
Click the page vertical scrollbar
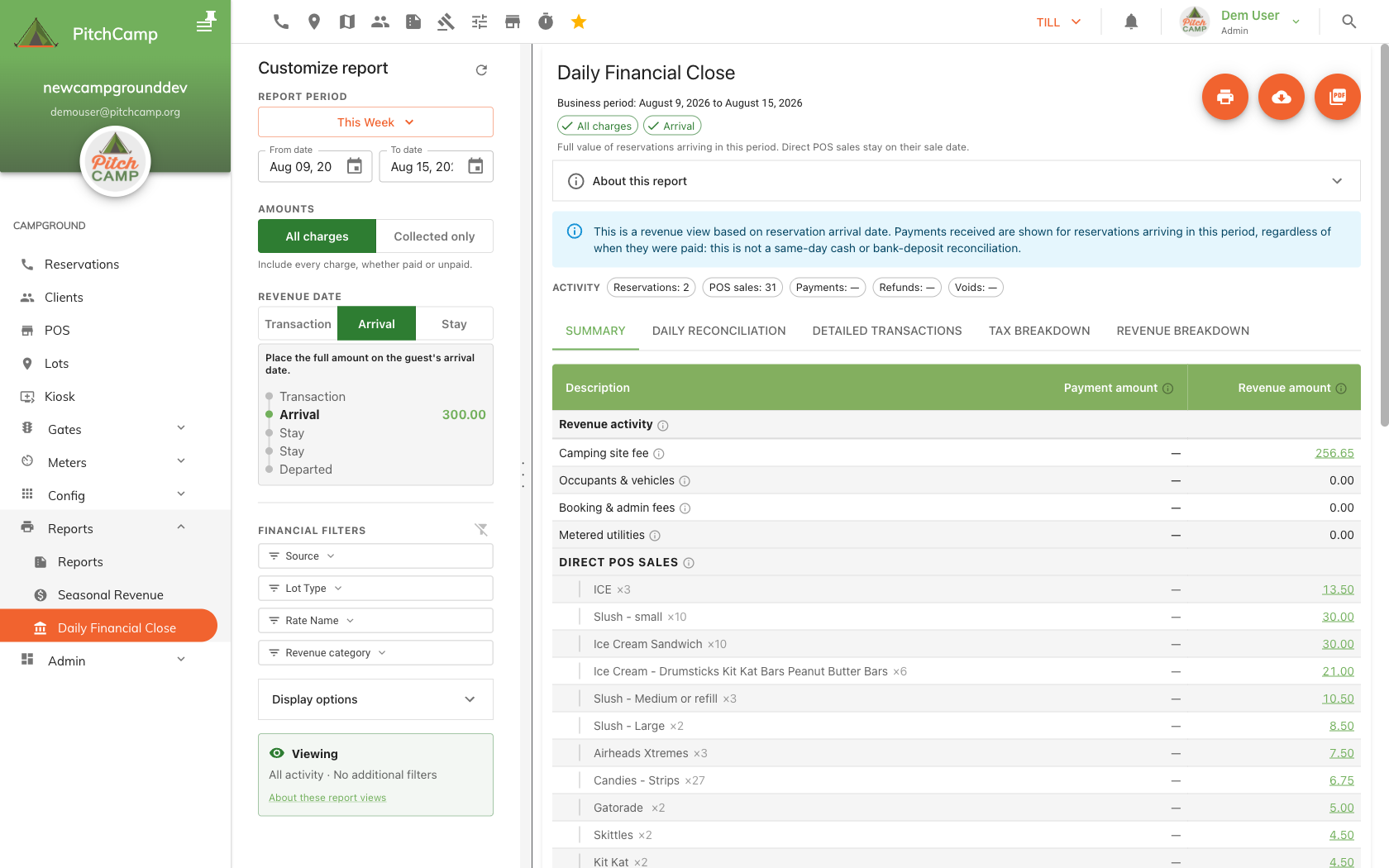coord(1384,236)
